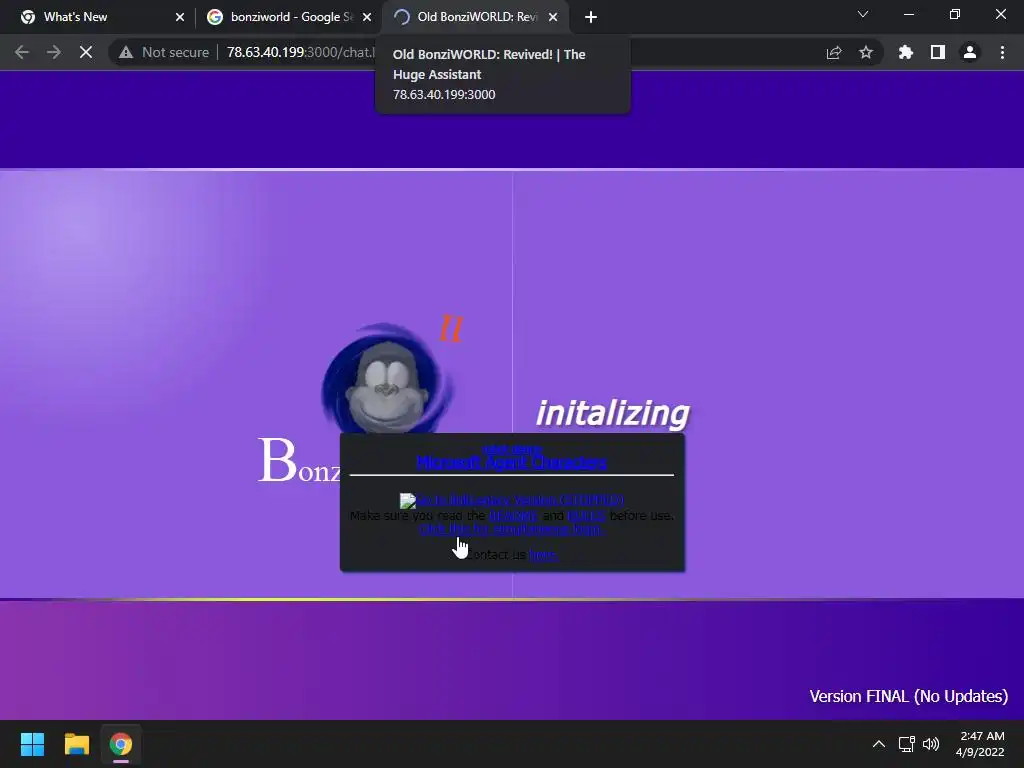This screenshot has width=1024, height=768.
Task: Click the address bar URL
Action: [x=300, y=52]
